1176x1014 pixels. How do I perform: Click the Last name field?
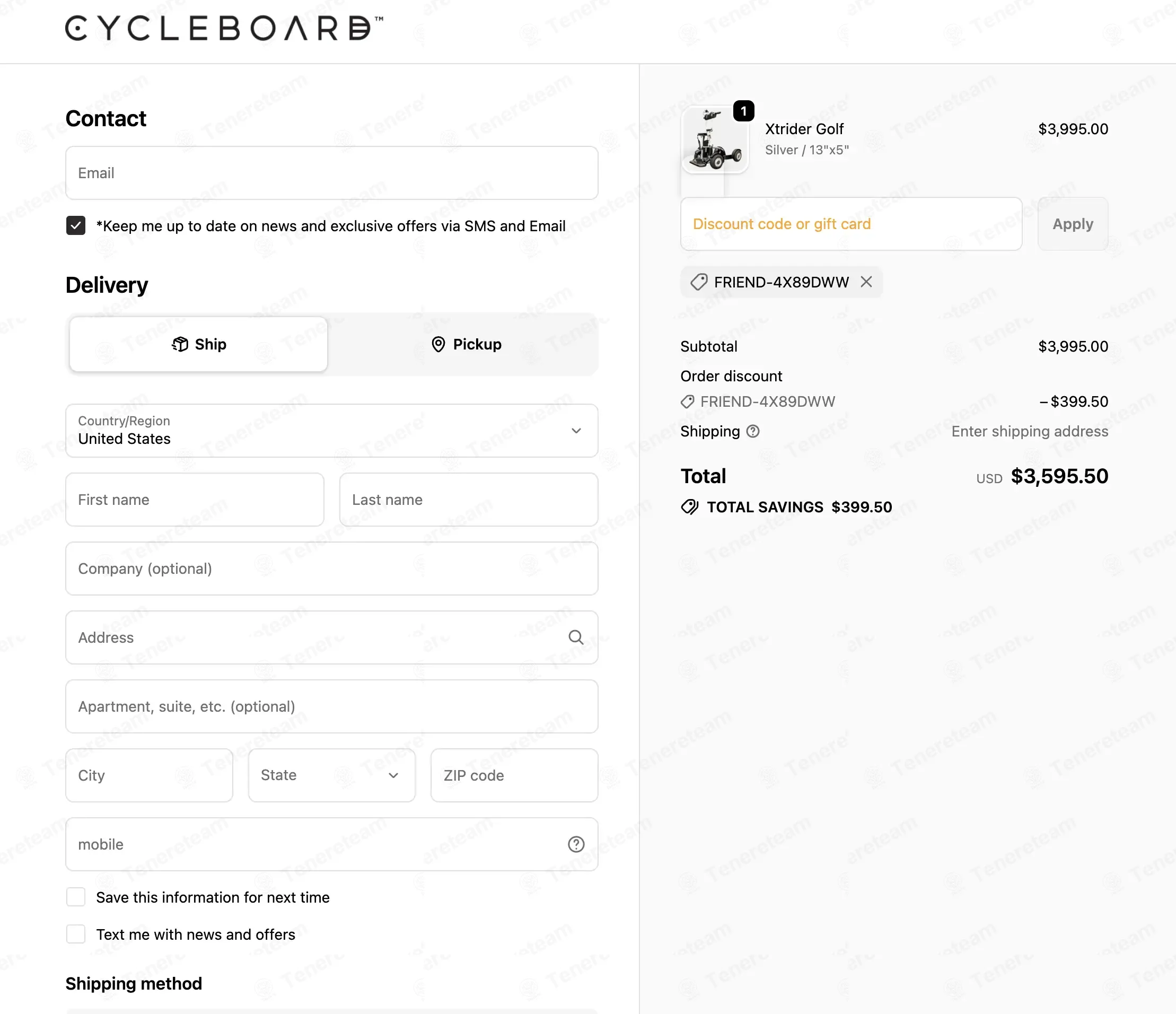coord(469,500)
